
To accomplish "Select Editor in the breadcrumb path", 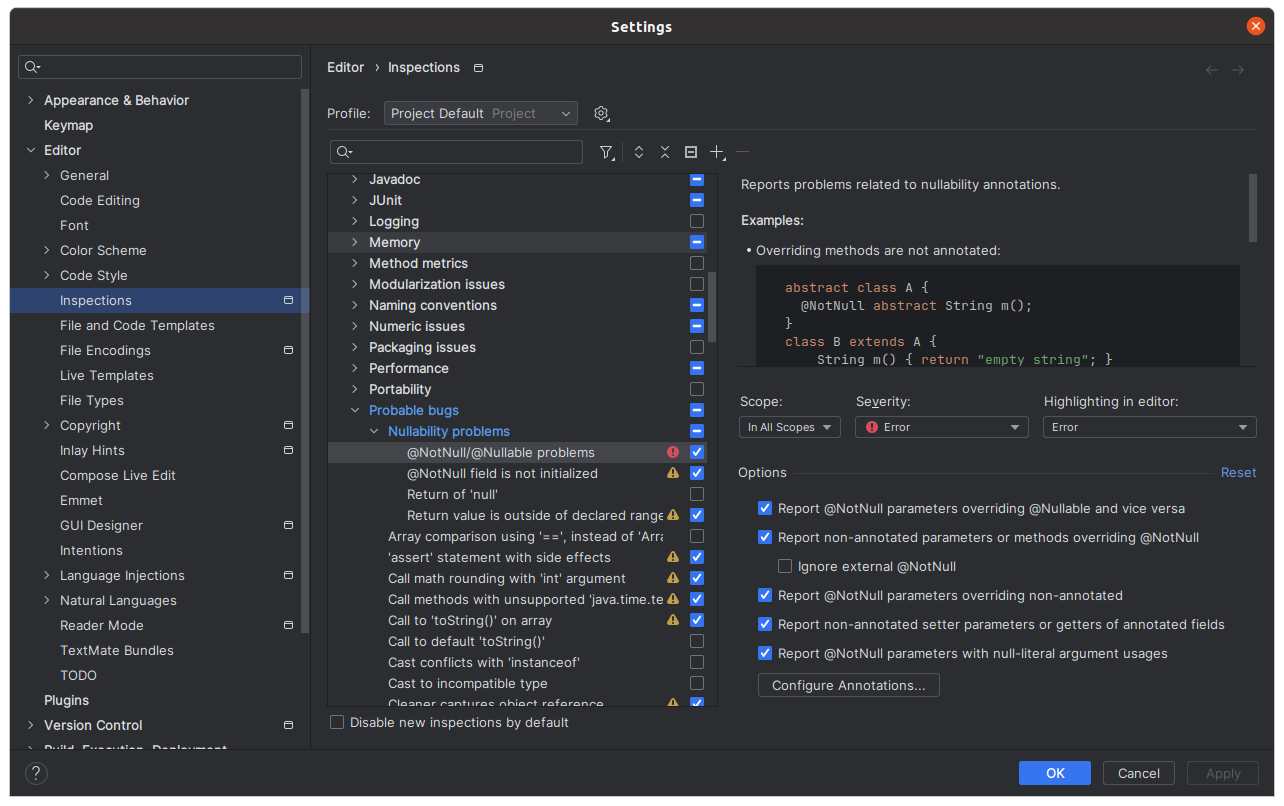I will tap(345, 67).
